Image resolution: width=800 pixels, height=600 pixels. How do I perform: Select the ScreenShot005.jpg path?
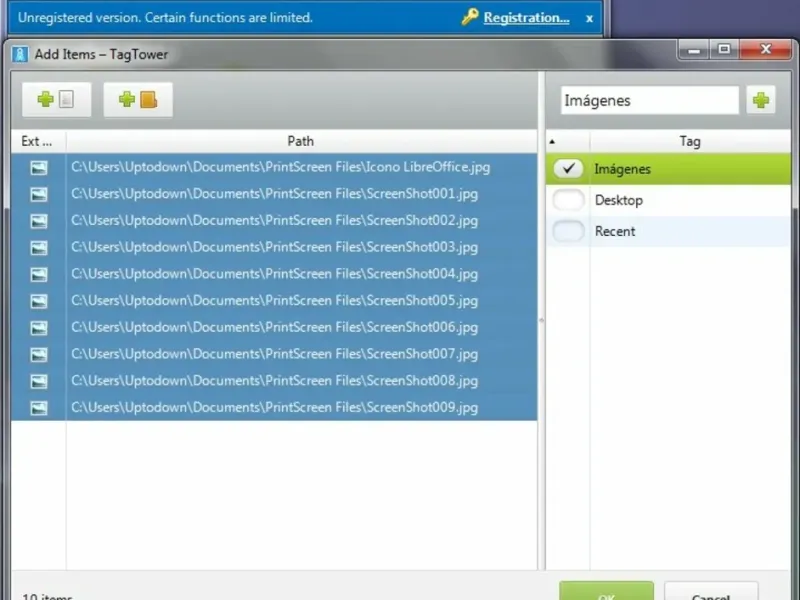tap(274, 301)
